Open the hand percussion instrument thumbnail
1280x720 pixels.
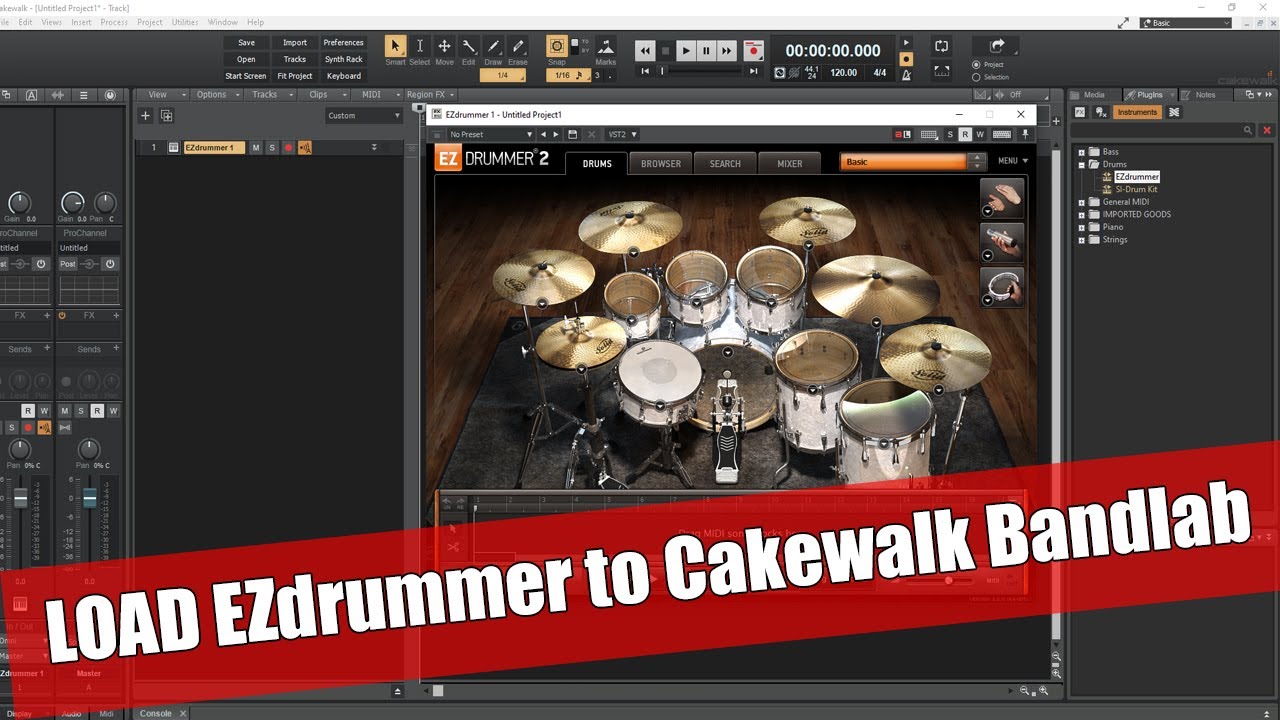point(1002,198)
